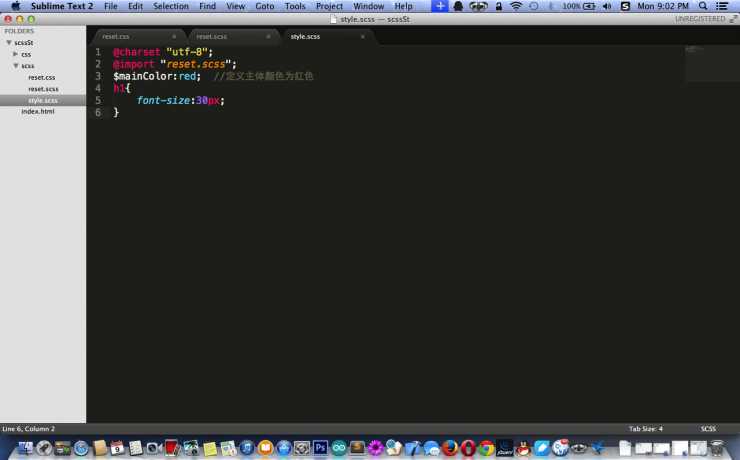Open reset.css in sidebar
Image resolution: width=740 pixels, height=460 pixels.
[x=42, y=77]
